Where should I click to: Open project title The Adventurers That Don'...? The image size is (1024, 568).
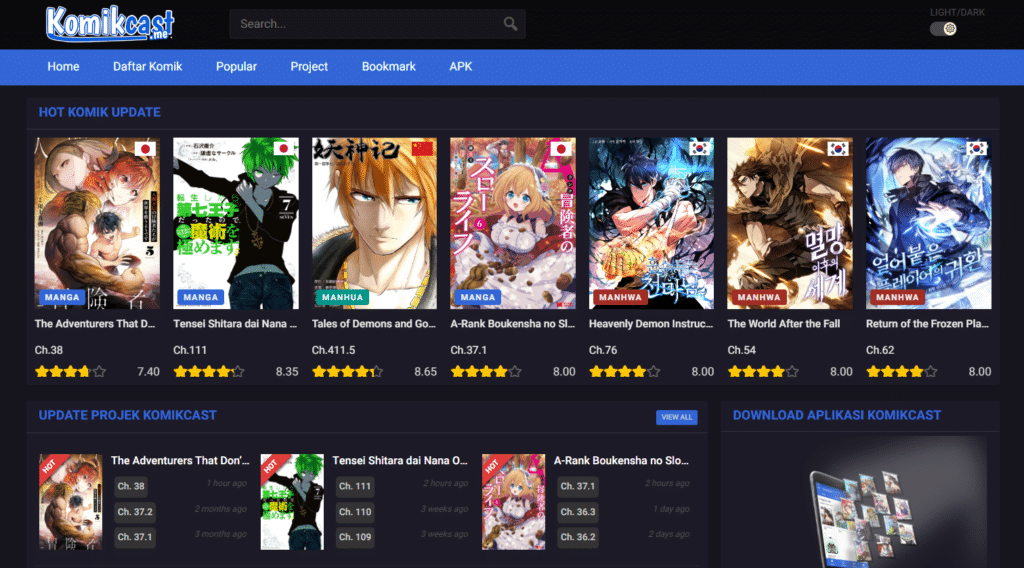point(180,461)
